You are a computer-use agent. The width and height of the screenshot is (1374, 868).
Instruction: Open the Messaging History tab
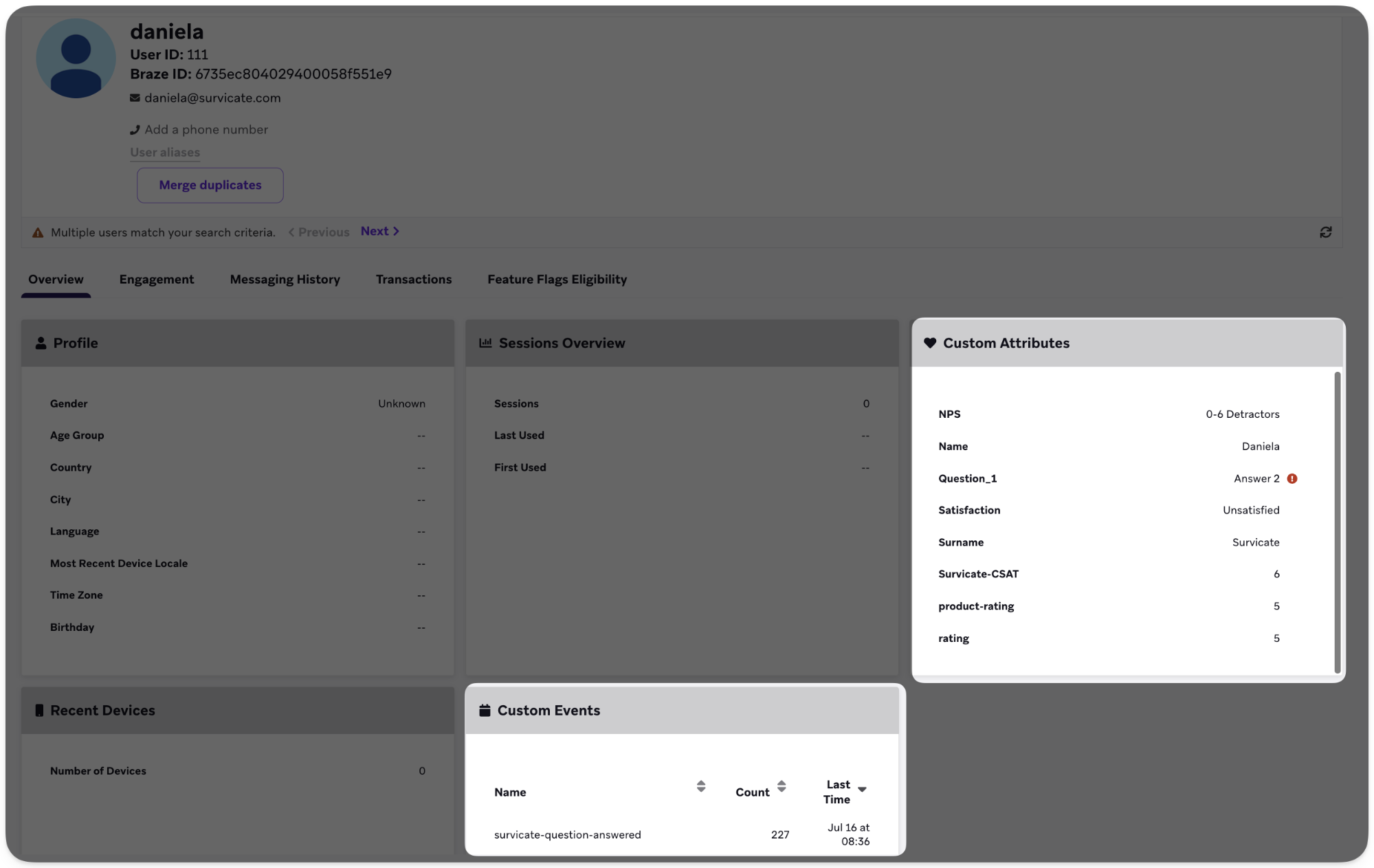(x=285, y=279)
